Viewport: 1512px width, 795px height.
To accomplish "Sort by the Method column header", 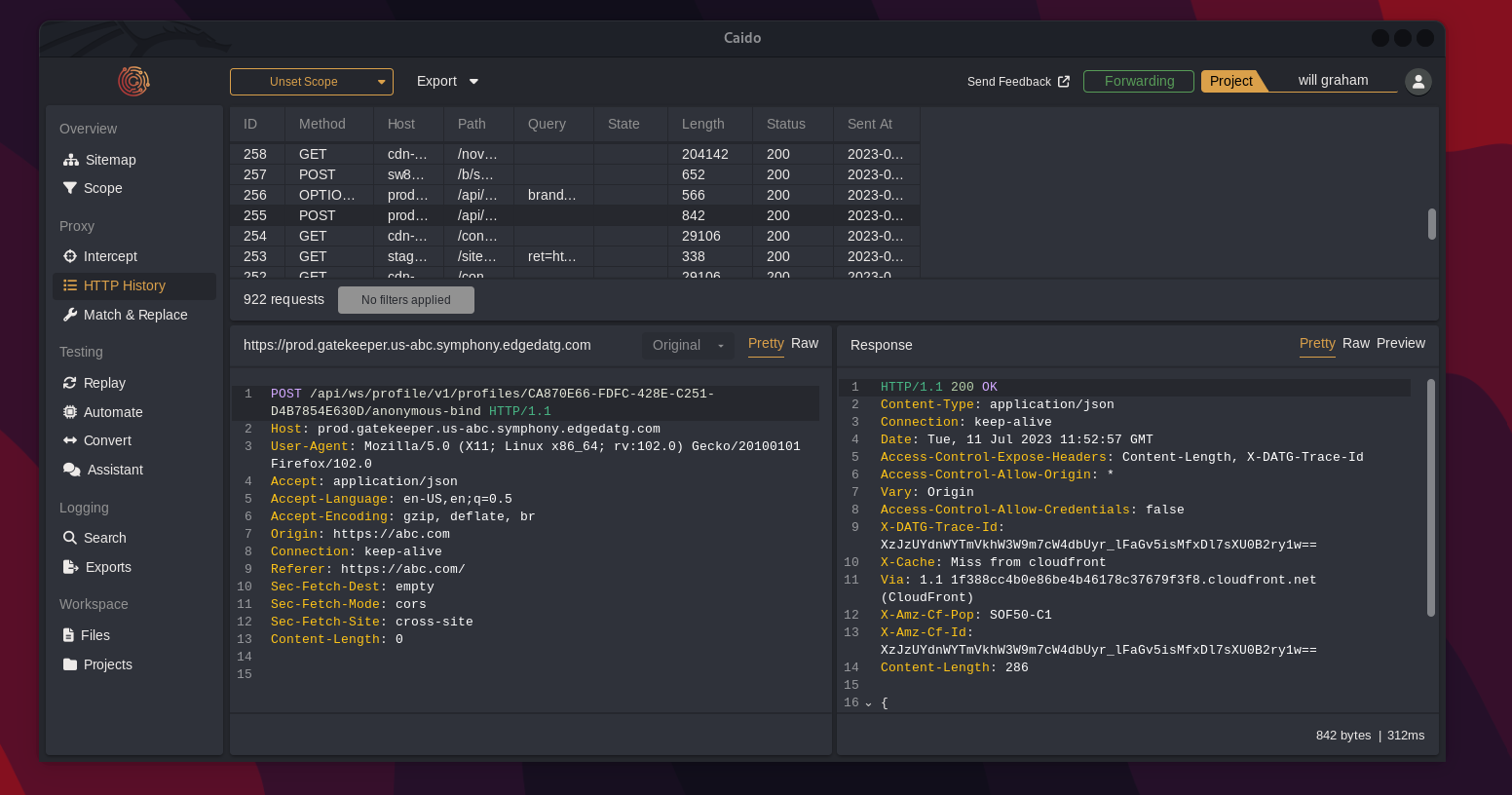I will (329, 124).
